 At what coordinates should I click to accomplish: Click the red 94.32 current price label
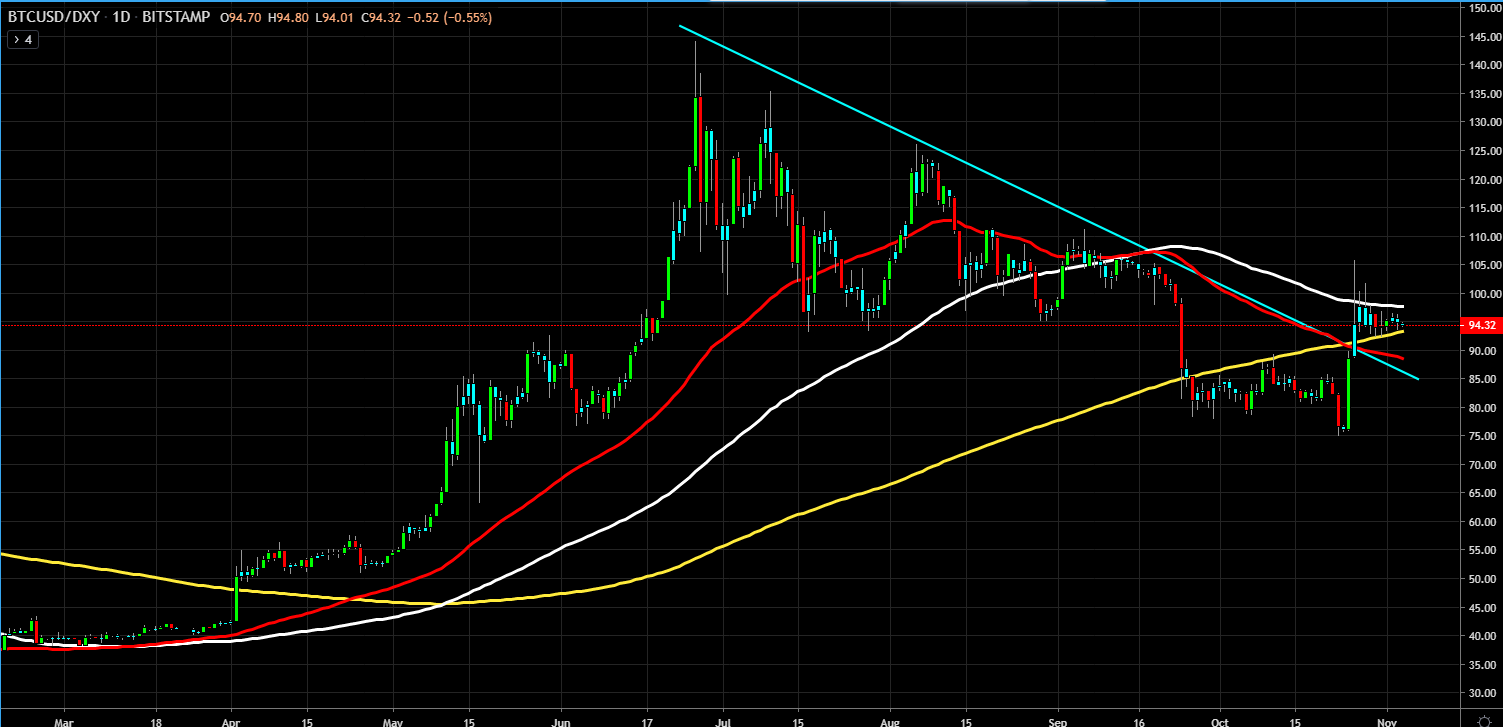pos(1480,325)
